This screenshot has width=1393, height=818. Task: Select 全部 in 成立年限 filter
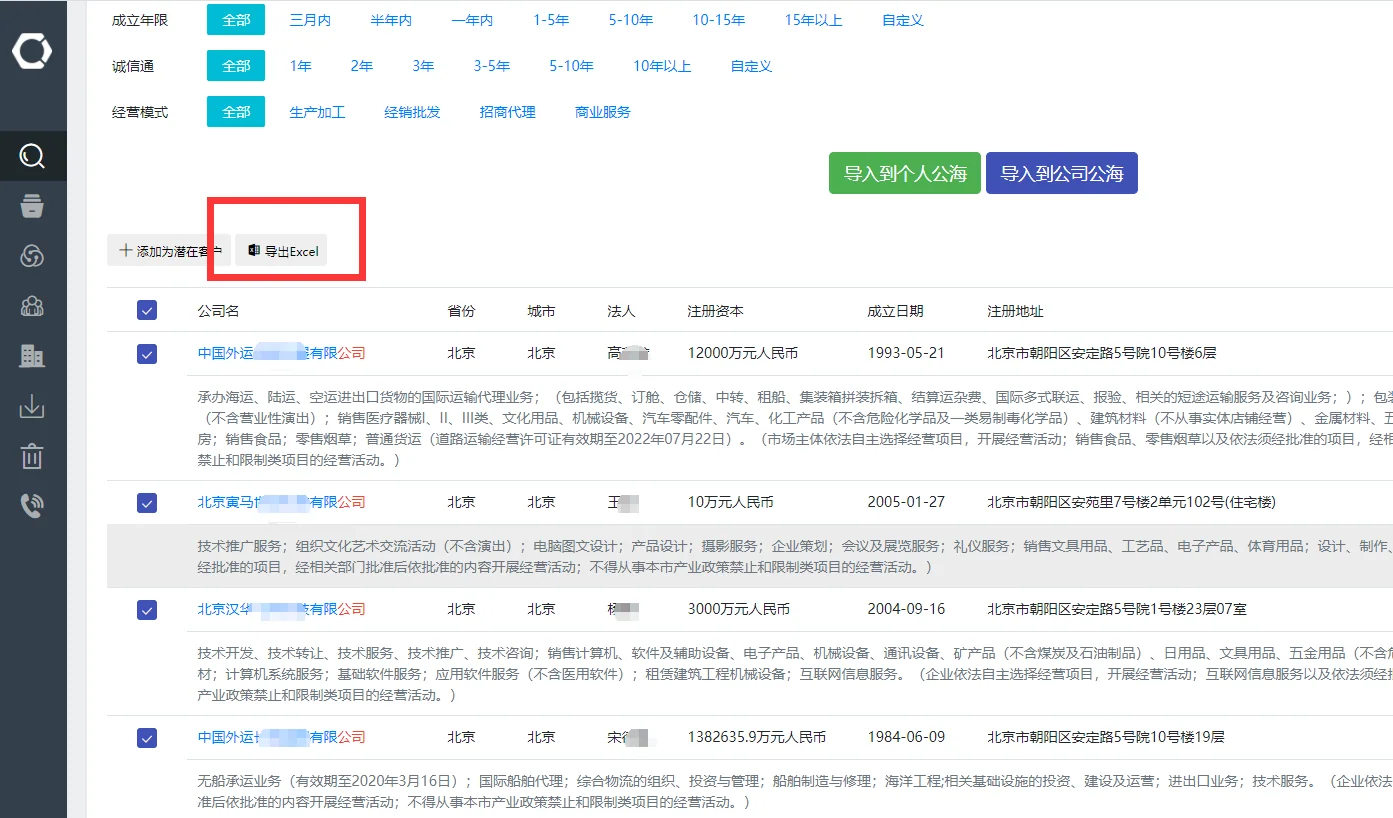click(x=236, y=20)
